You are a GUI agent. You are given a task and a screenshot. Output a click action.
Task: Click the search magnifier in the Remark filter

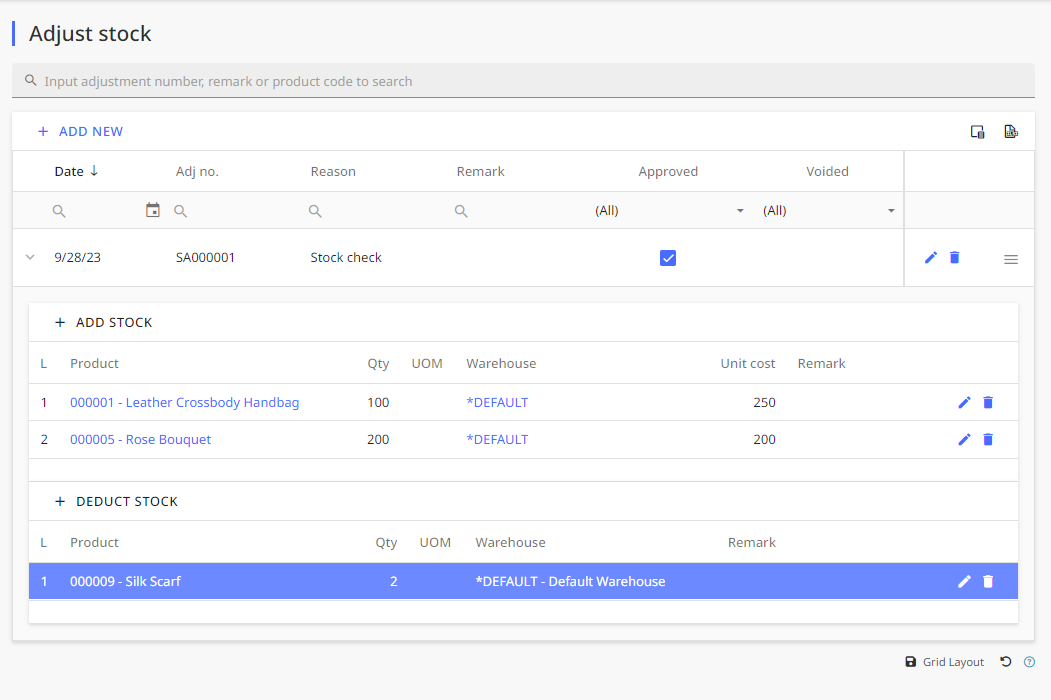click(x=461, y=211)
